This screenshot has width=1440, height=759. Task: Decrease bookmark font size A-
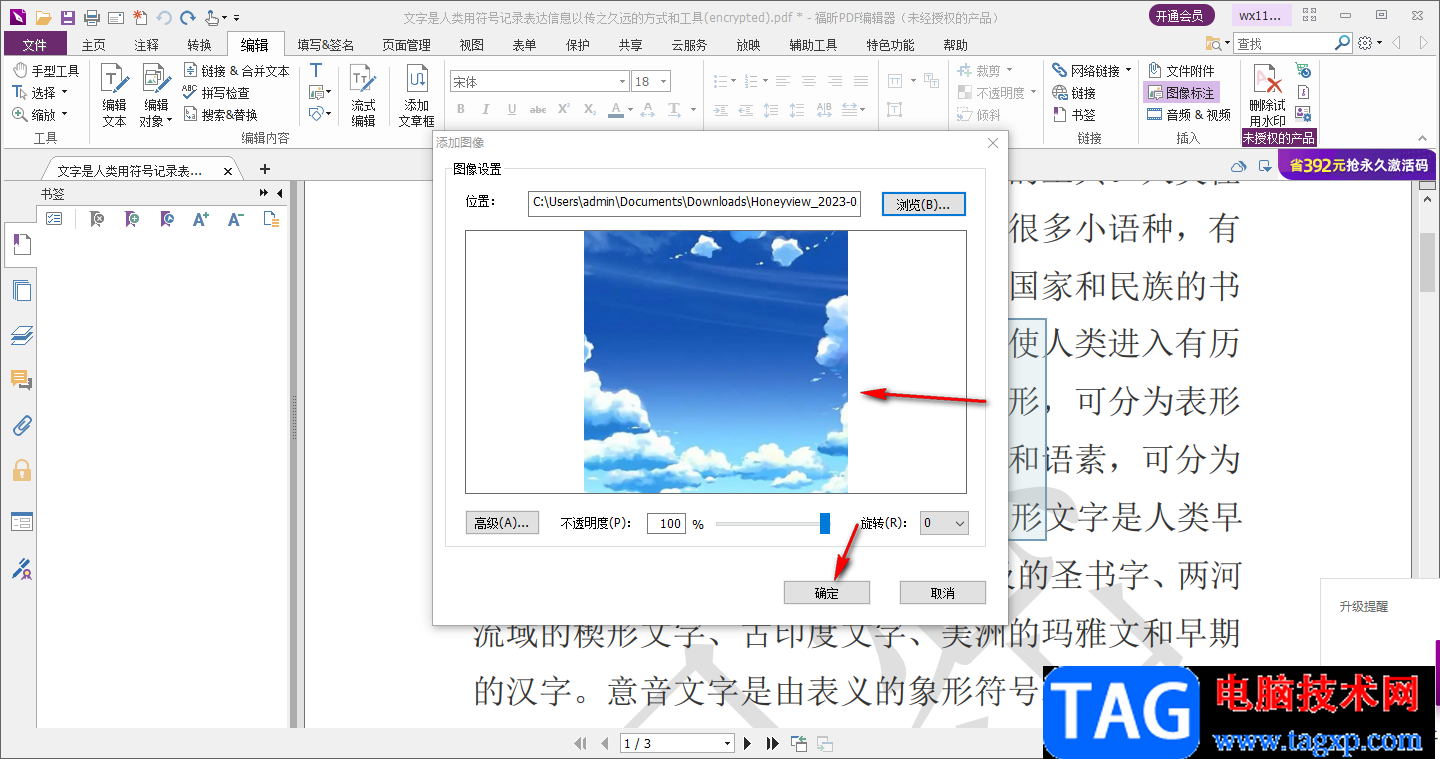235,219
